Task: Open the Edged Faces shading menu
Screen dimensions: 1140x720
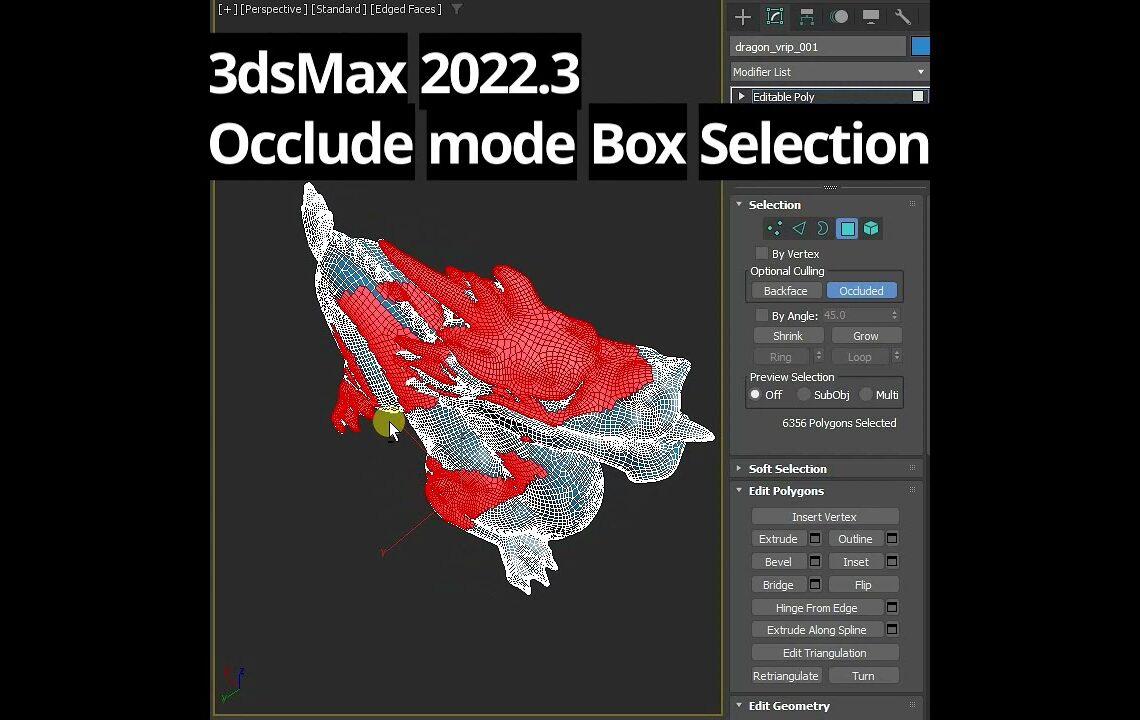Action: (407, 8)
